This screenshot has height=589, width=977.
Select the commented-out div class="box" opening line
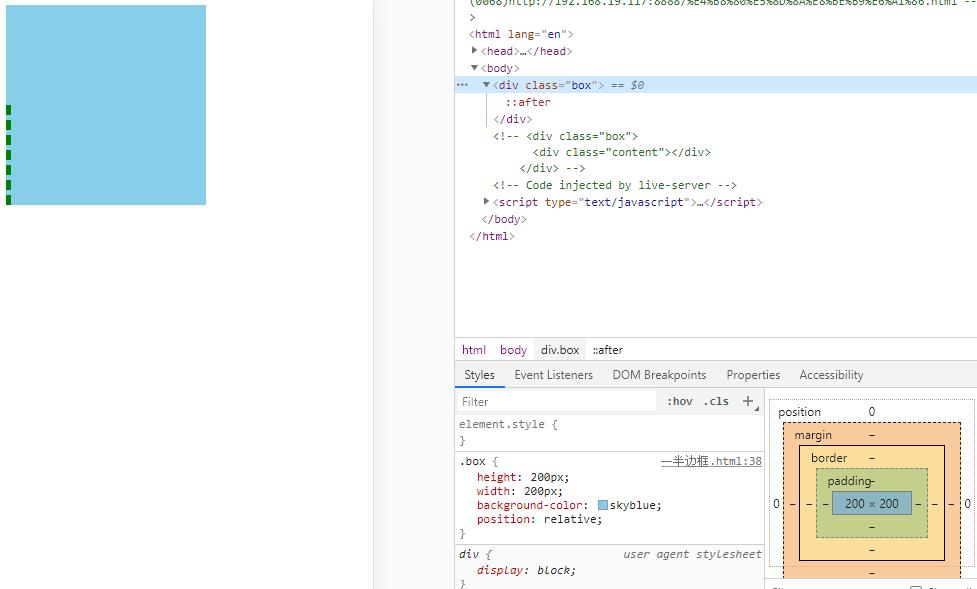[x=565, y=136]
